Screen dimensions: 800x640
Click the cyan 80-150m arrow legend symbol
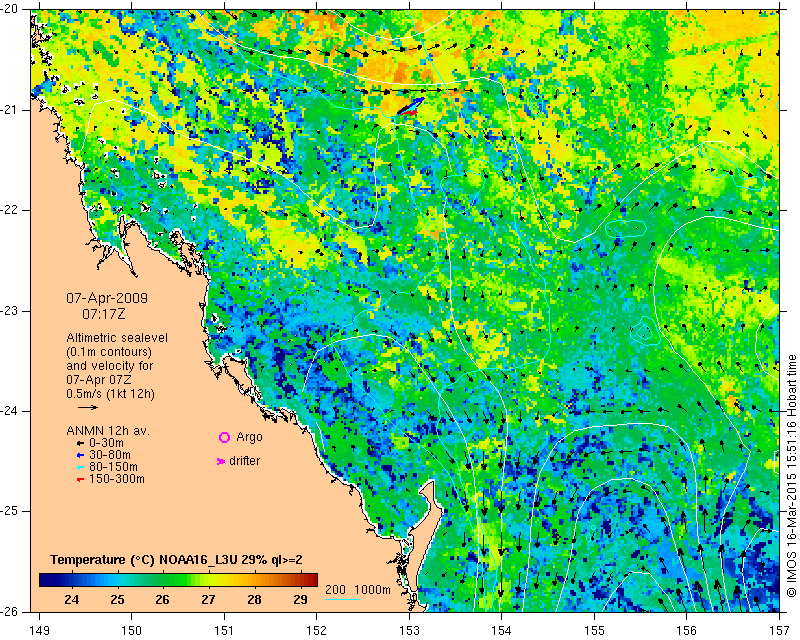click(x=80, y=467)
